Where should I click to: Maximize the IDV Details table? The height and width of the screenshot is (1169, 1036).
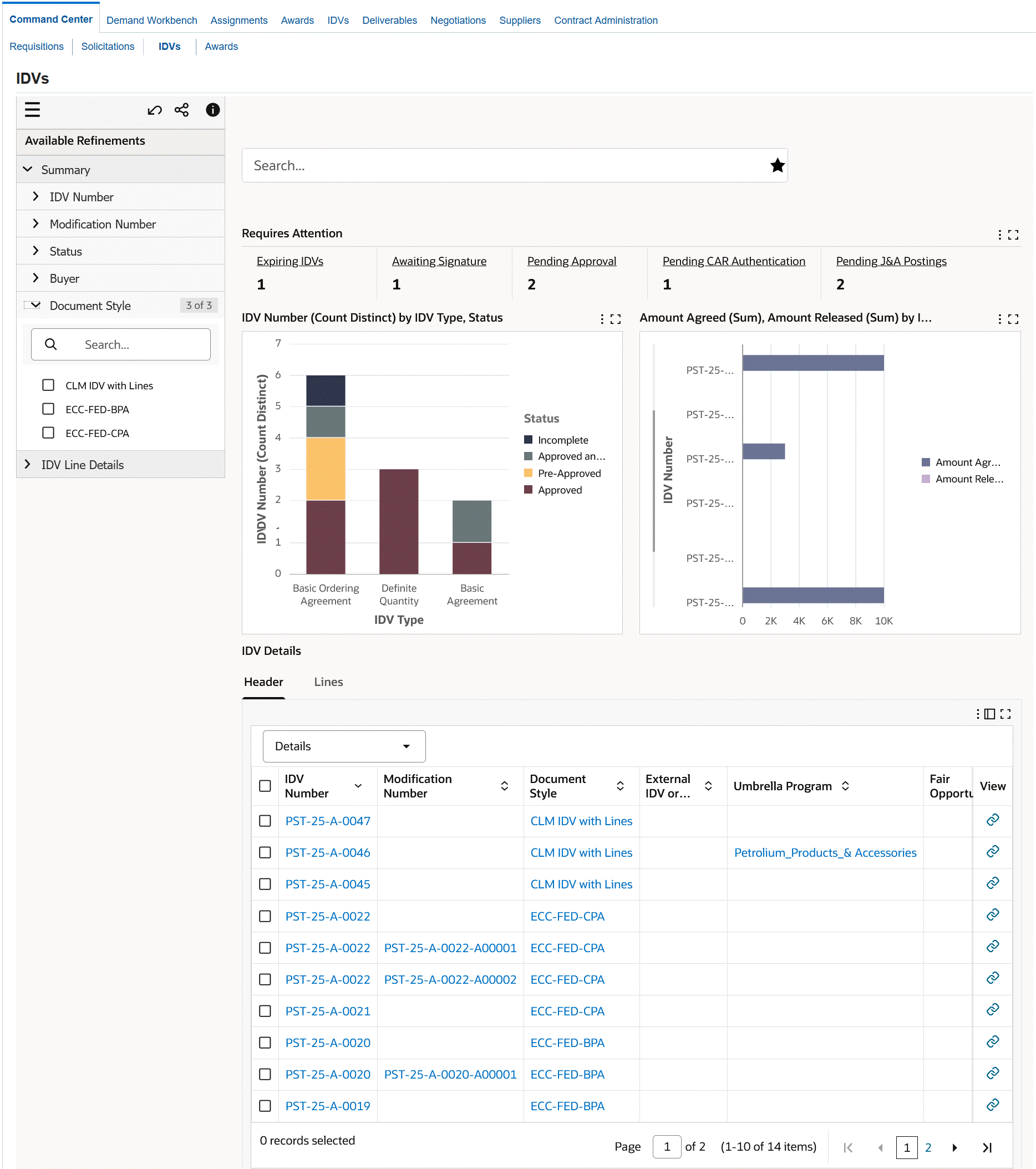point(1005,714)
